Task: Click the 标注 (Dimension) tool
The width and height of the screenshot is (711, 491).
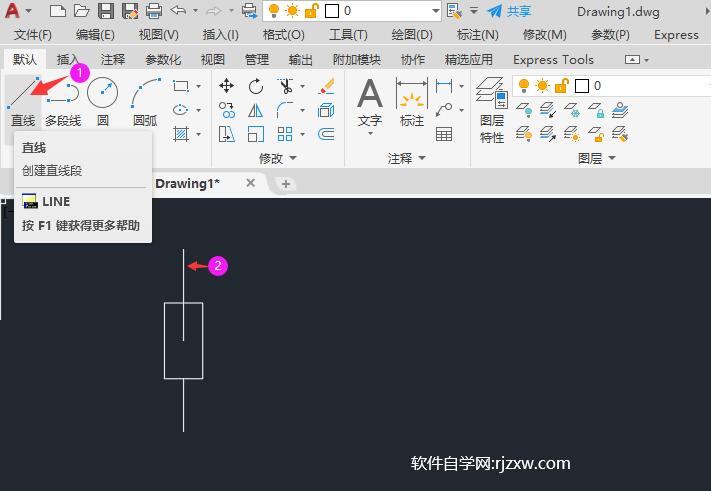Action: coord(412,102)
